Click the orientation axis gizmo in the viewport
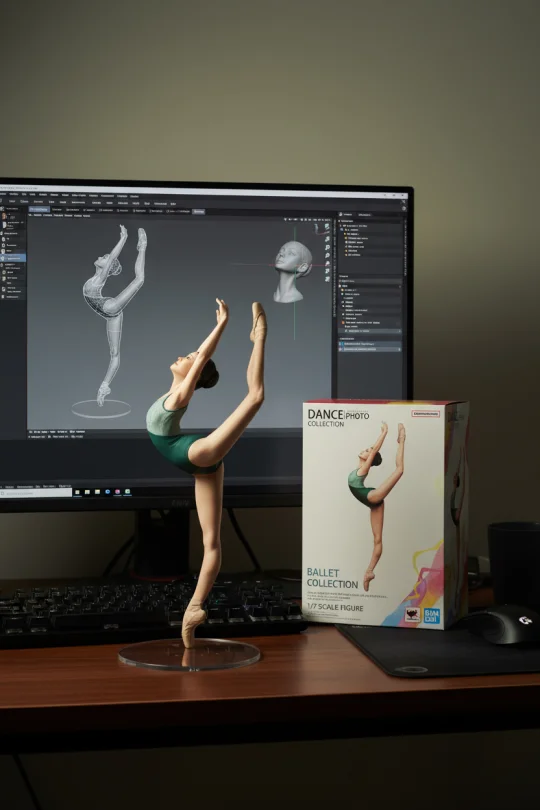The image size is (540, 810). (320, 230)
